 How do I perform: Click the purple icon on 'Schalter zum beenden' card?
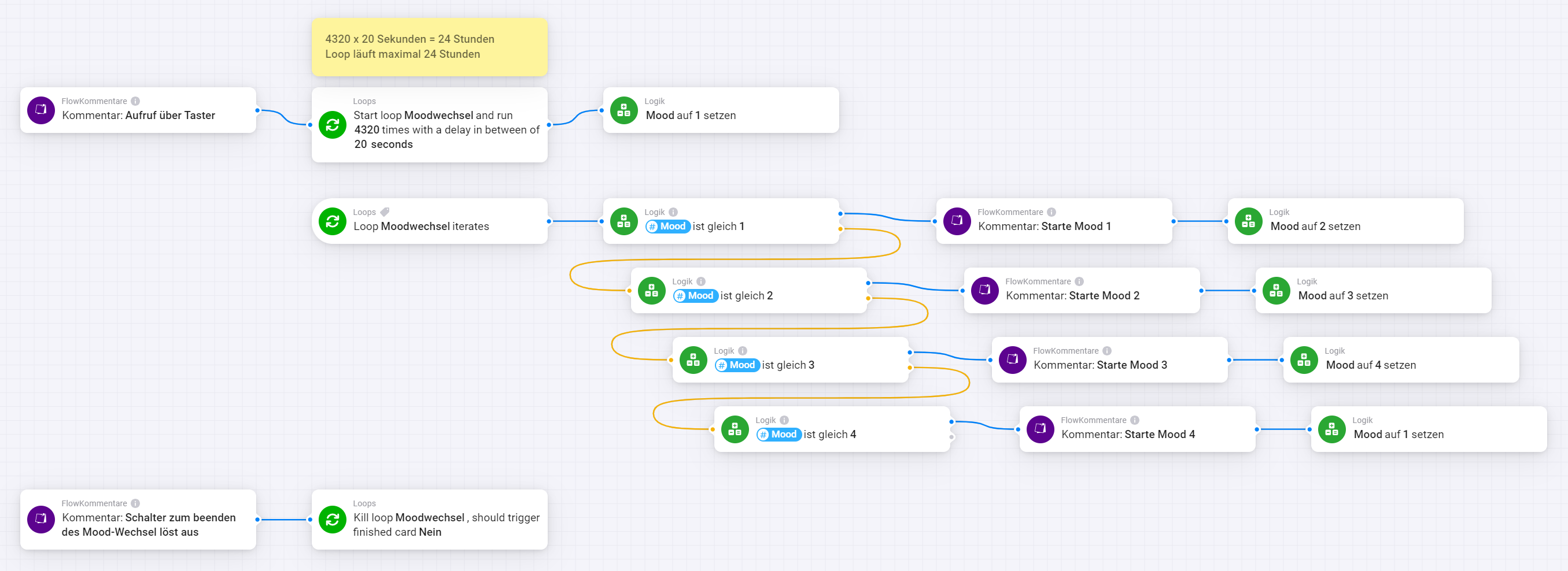pos(41,520)
